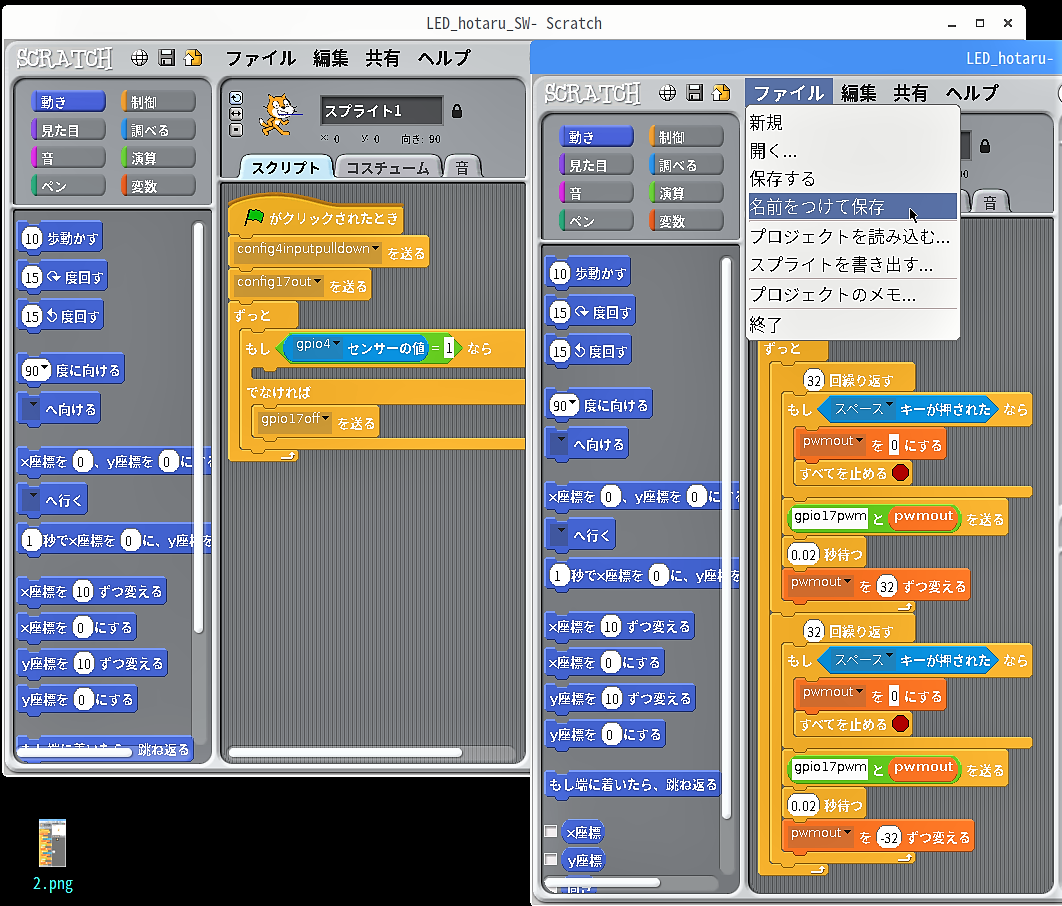Select 制御 category in right window
Viewport: 1062px width, 906px height.
point(687,137)
